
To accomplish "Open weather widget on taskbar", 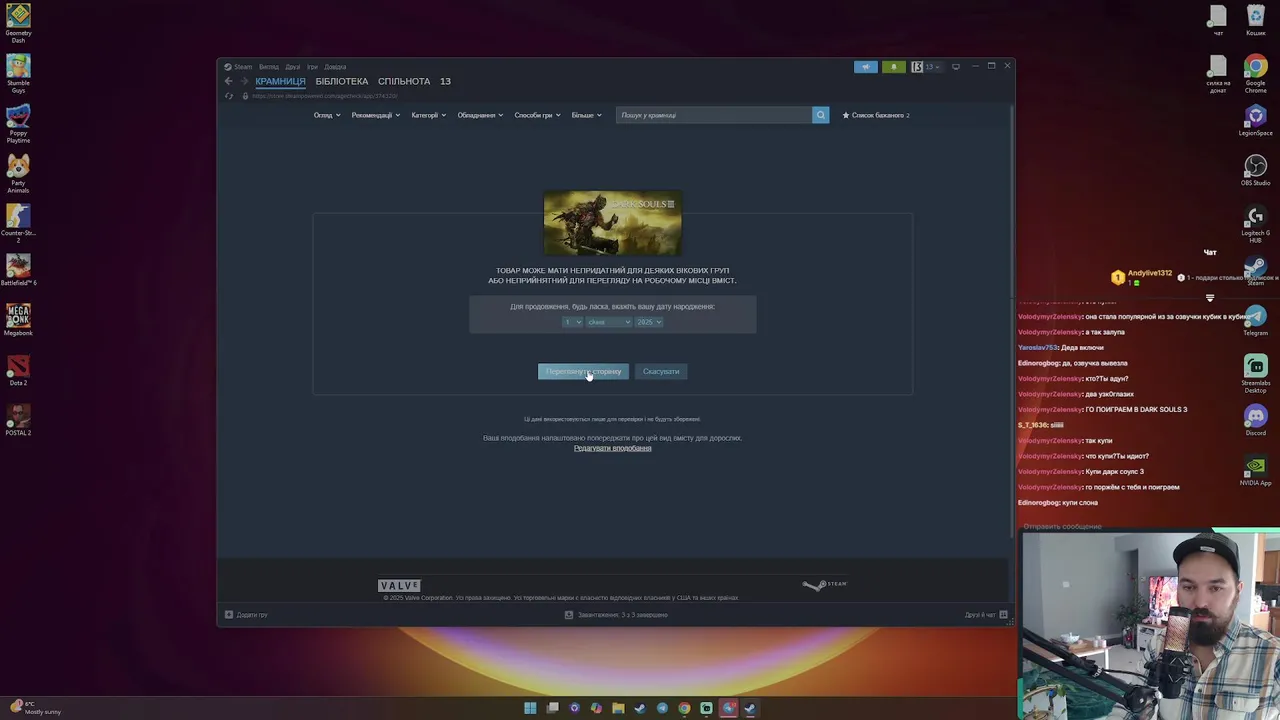I will point(36,707).
